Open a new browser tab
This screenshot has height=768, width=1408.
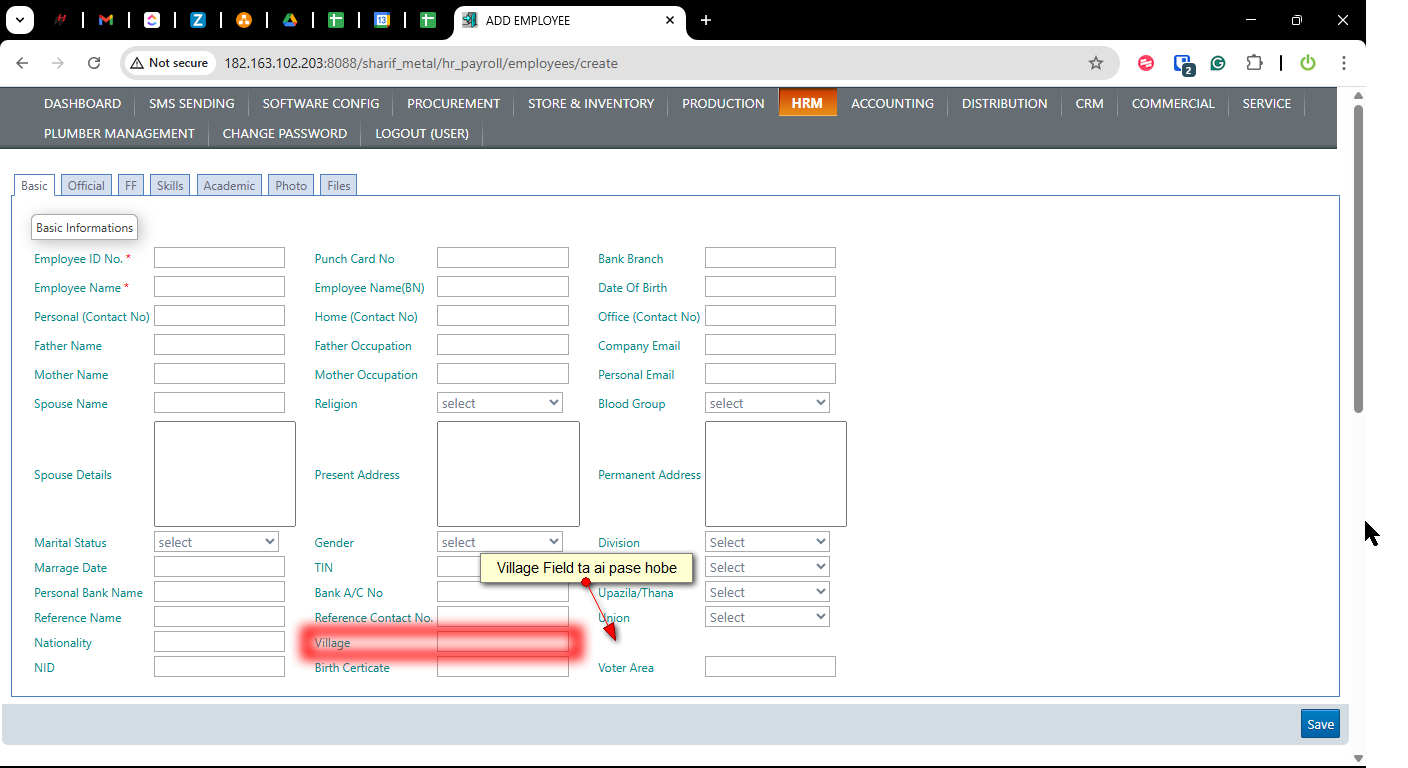pyautogui.click(x=706, y=20)
